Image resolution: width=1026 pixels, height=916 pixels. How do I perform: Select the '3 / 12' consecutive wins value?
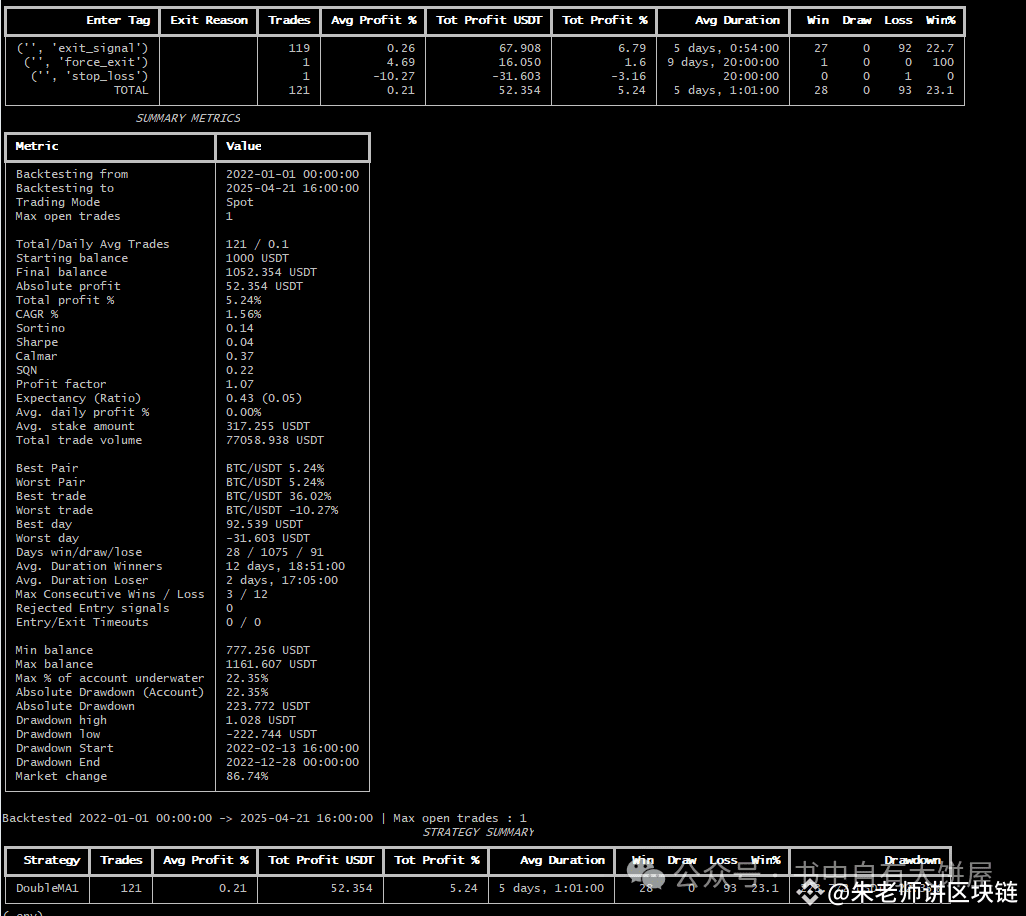[x=247, y=595]
